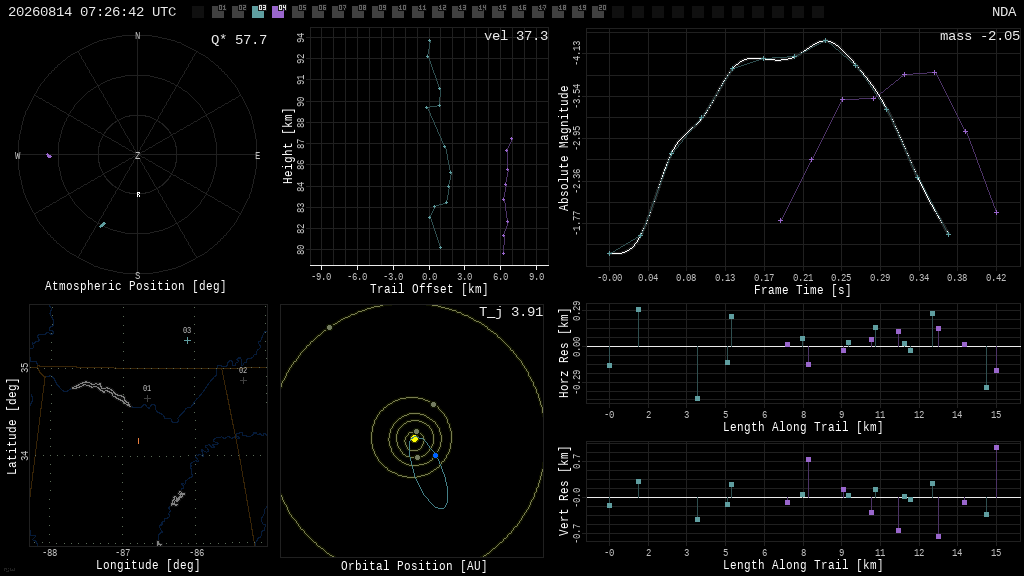1024x576 pixels.
Task: Click the 02 station marker on map
Action: tap(243, 380)
